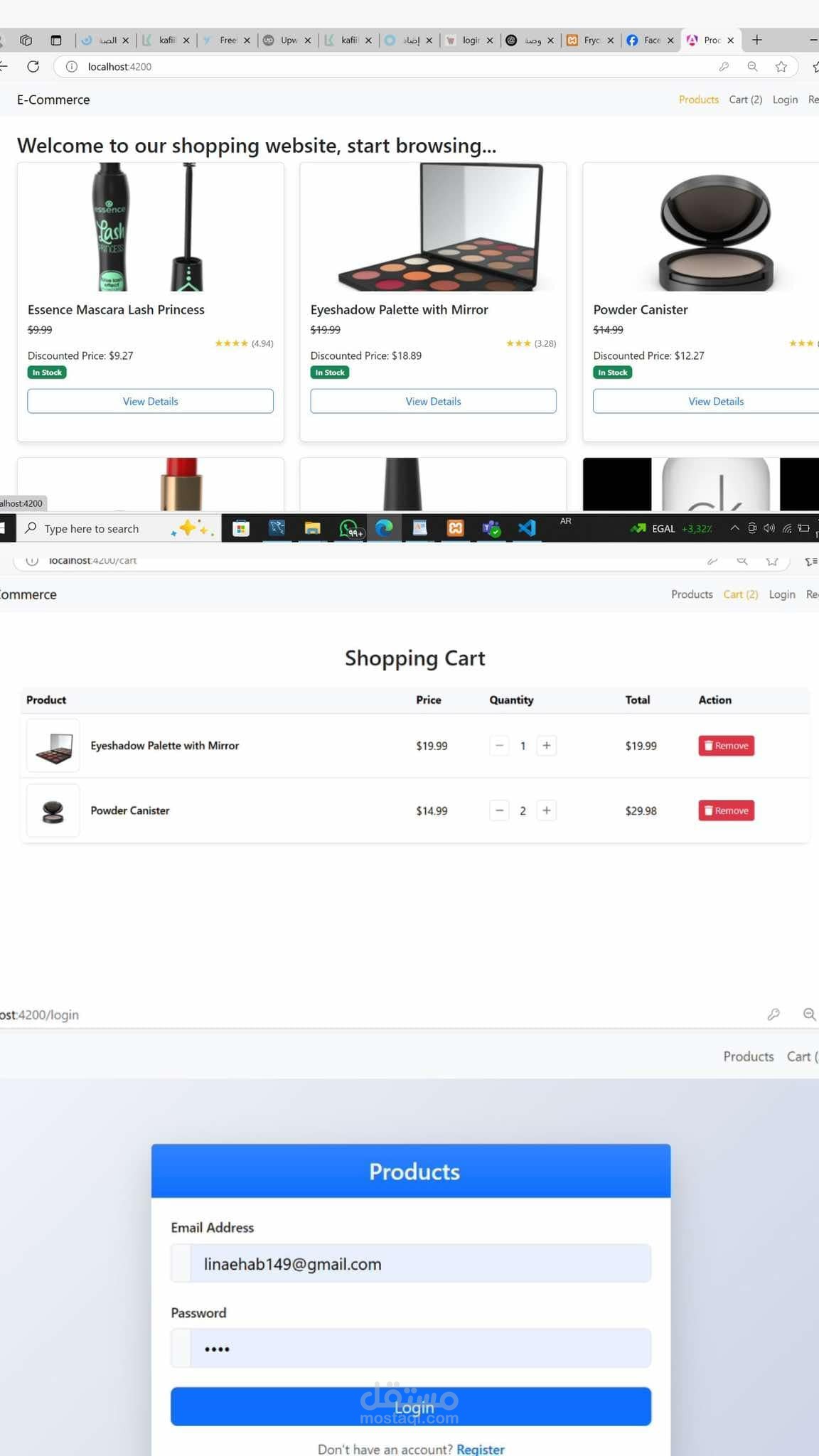Open File Explorer from the taskbar

(x=312, y=528)
